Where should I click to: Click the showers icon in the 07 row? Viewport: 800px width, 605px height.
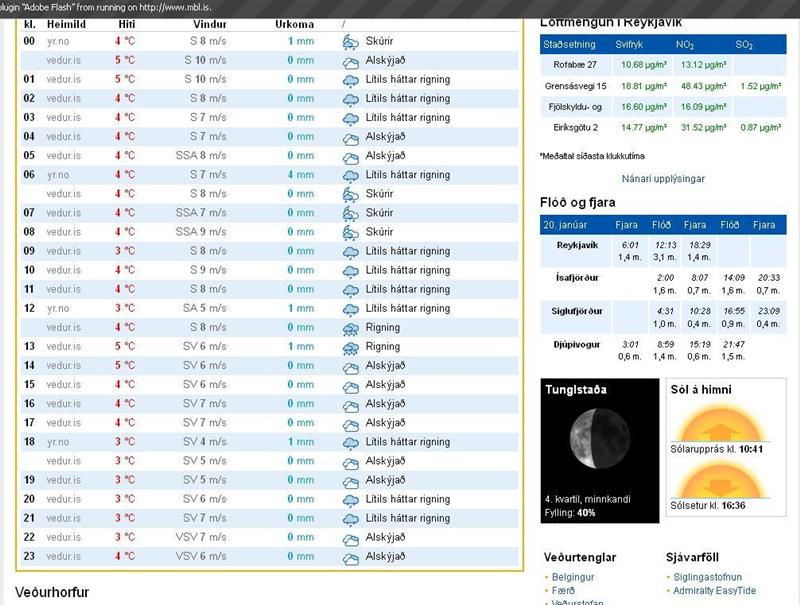tap(351, 213)
